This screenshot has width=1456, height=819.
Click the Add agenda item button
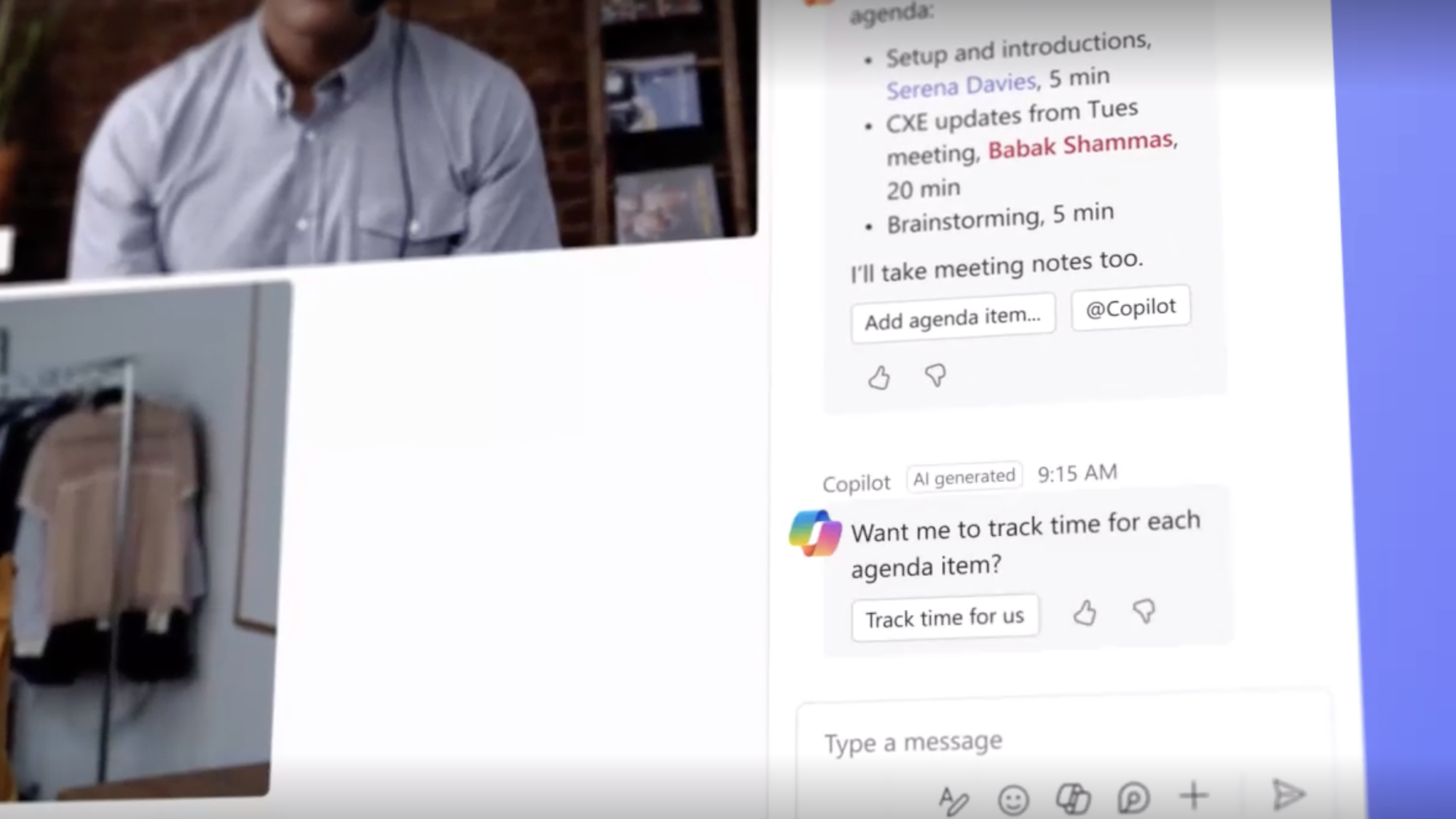click(953, 317)
